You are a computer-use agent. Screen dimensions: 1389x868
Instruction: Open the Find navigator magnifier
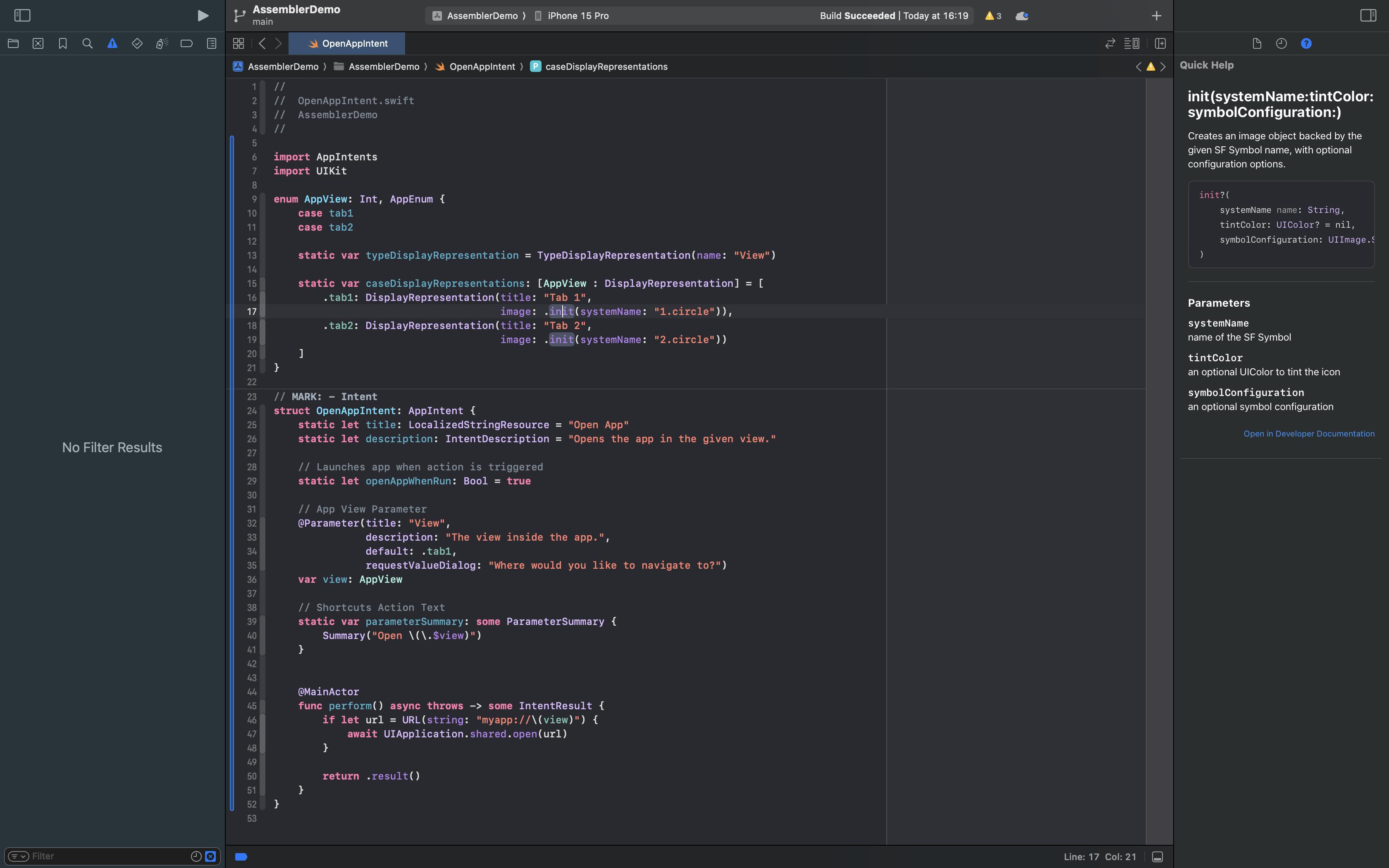pyautogui.click(x=87, y=44)
